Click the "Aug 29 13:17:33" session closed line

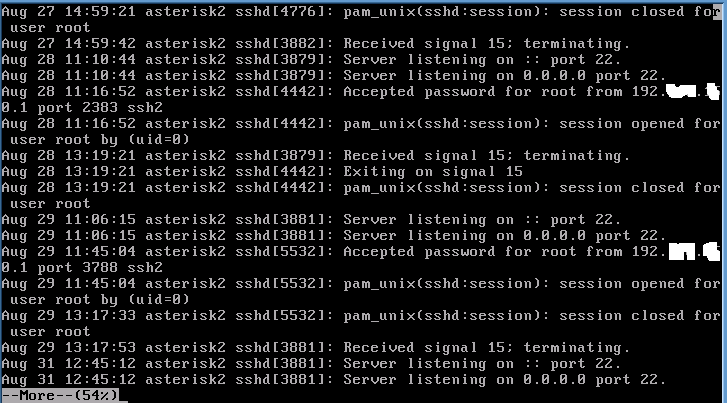(x=360, y=315)
